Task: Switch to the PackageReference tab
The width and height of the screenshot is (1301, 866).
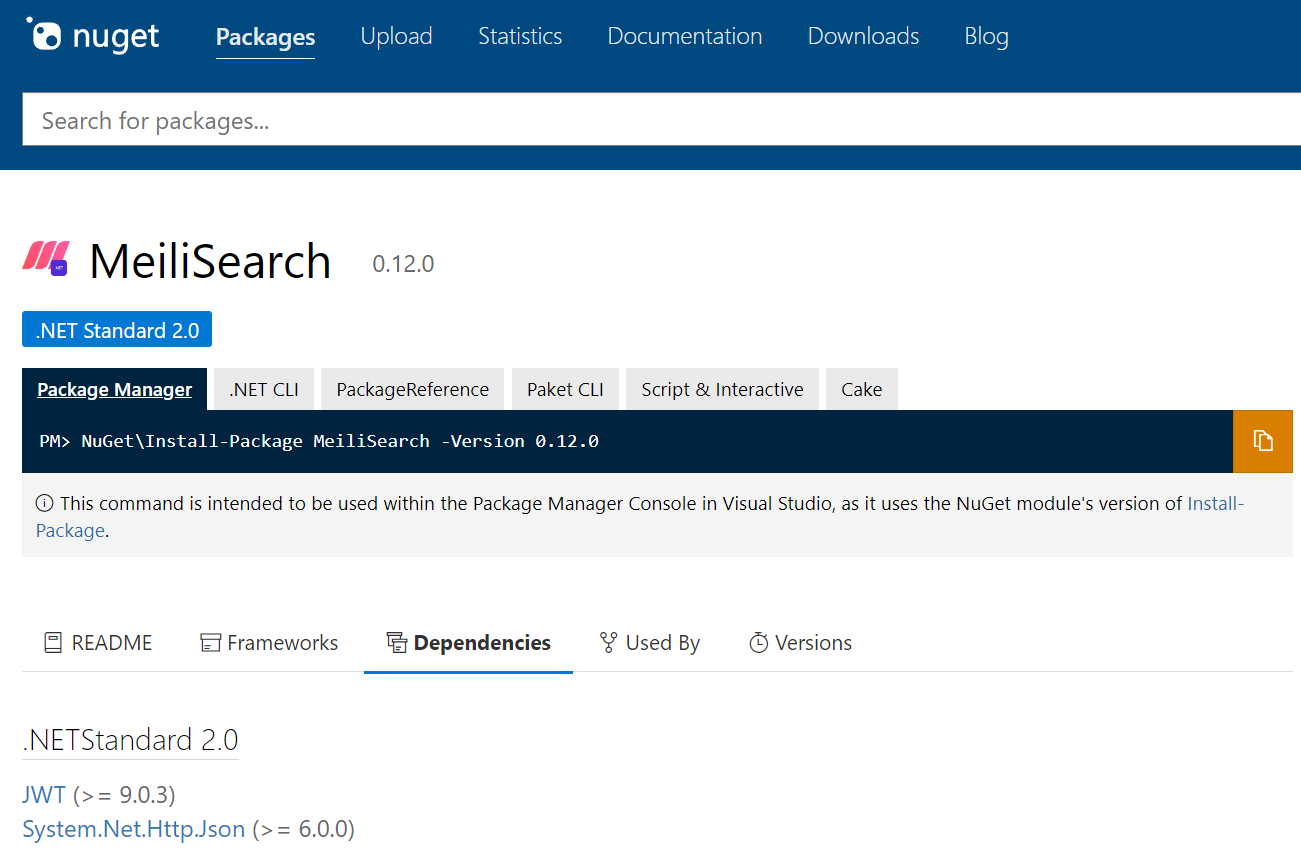Action: (413, 389)
